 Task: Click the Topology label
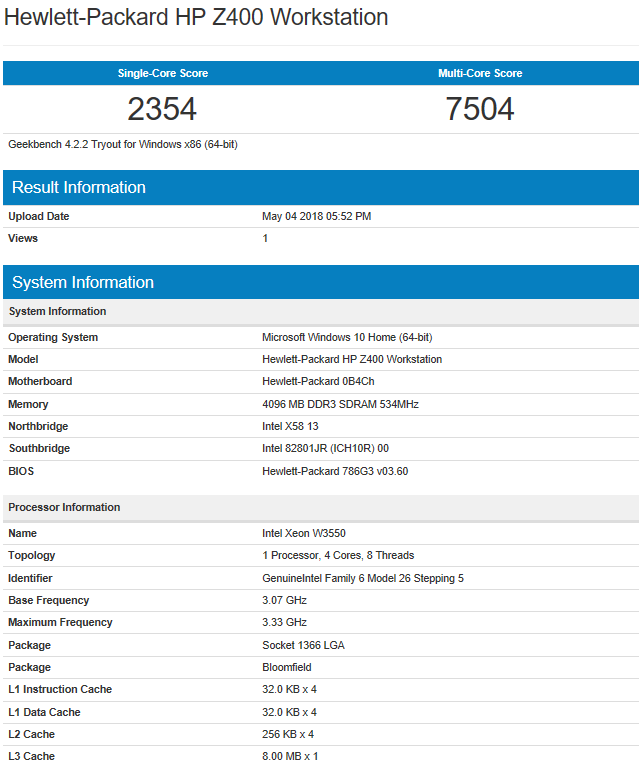pyautogui.click(x=32, y=556)
